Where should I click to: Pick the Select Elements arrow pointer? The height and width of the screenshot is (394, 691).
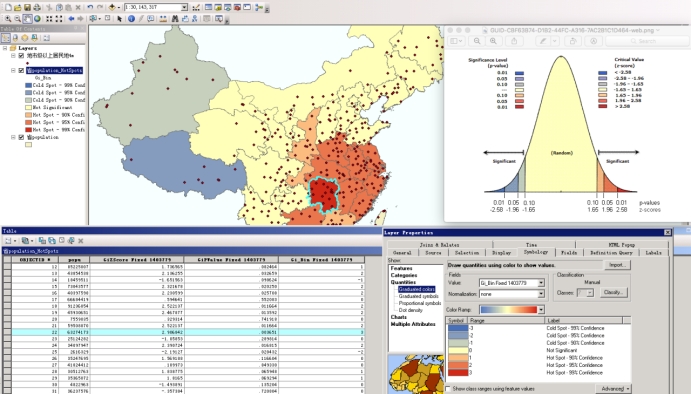coord(119,19)
